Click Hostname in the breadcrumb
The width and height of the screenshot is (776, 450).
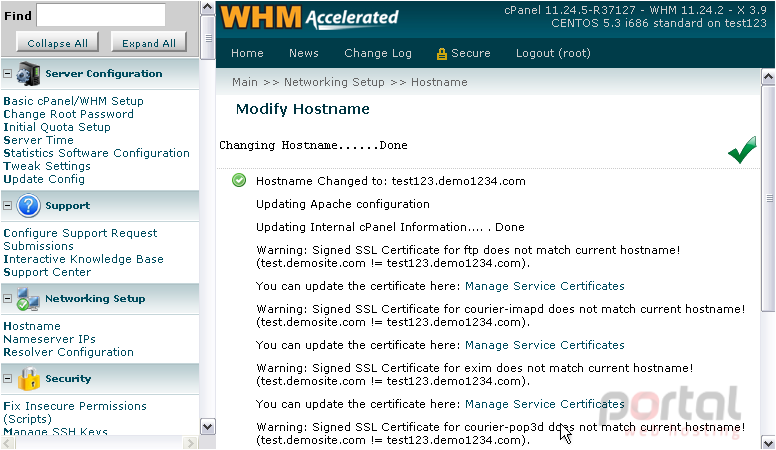tap(439, 82)
